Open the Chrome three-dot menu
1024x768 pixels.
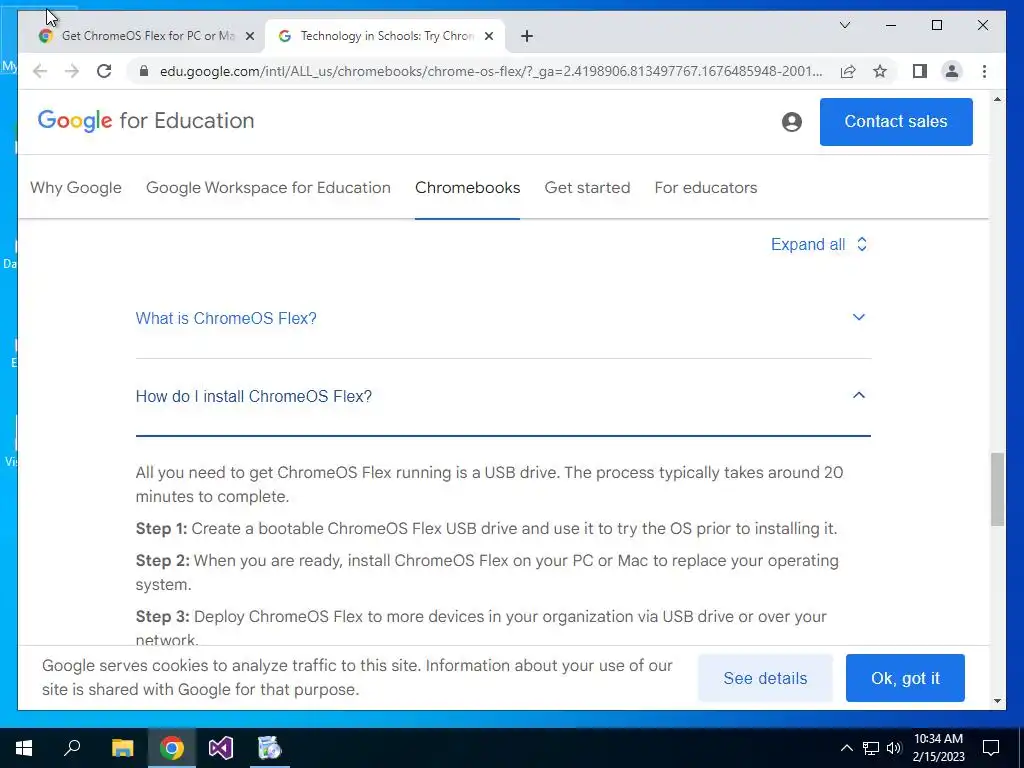coord(984,71)
